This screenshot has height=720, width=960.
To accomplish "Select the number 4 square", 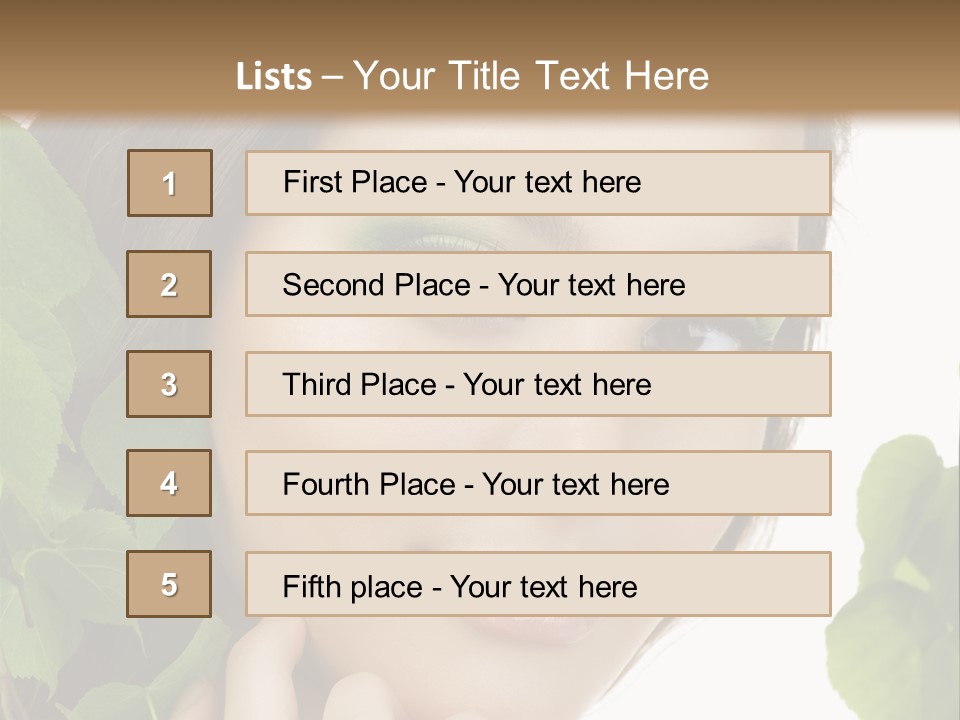I will 169,483.
